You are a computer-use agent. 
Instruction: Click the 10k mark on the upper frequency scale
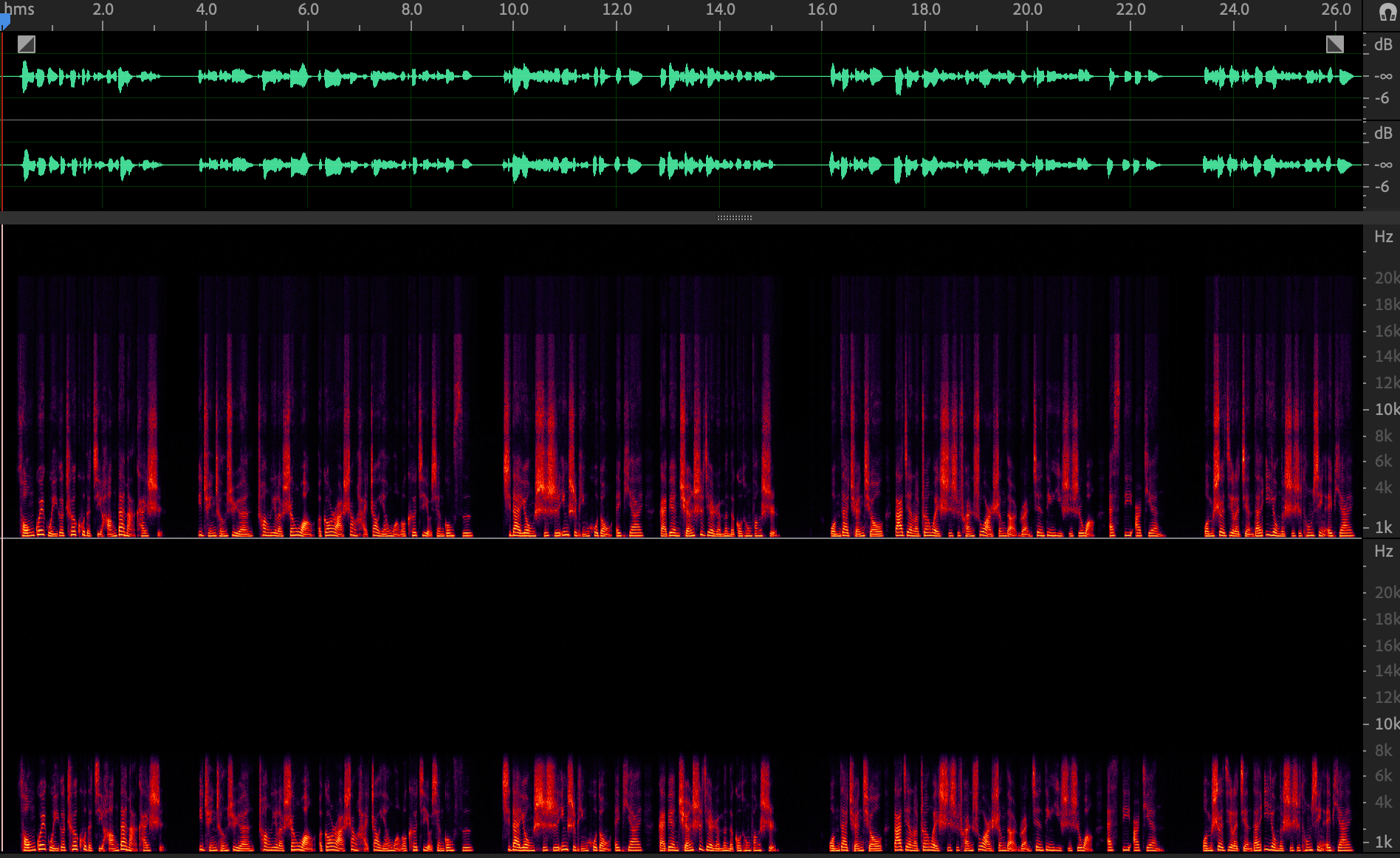1386,409
